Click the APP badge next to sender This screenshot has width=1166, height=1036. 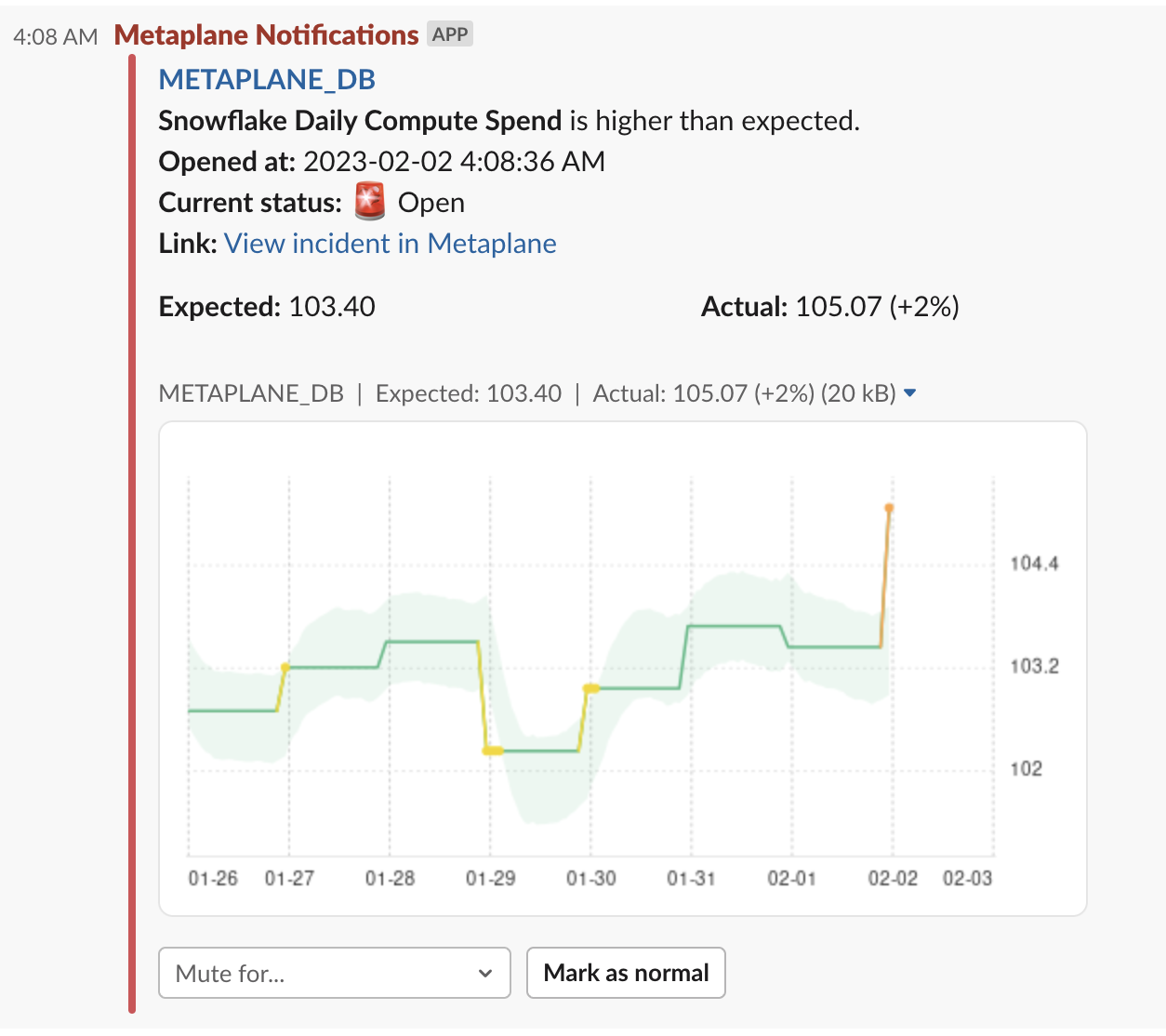[450, 34]
